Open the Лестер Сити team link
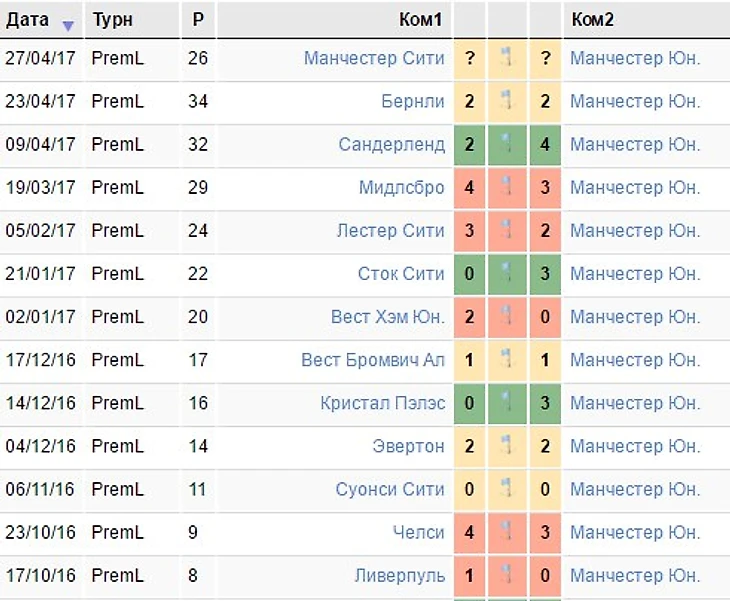 click(x=390, y=230)
